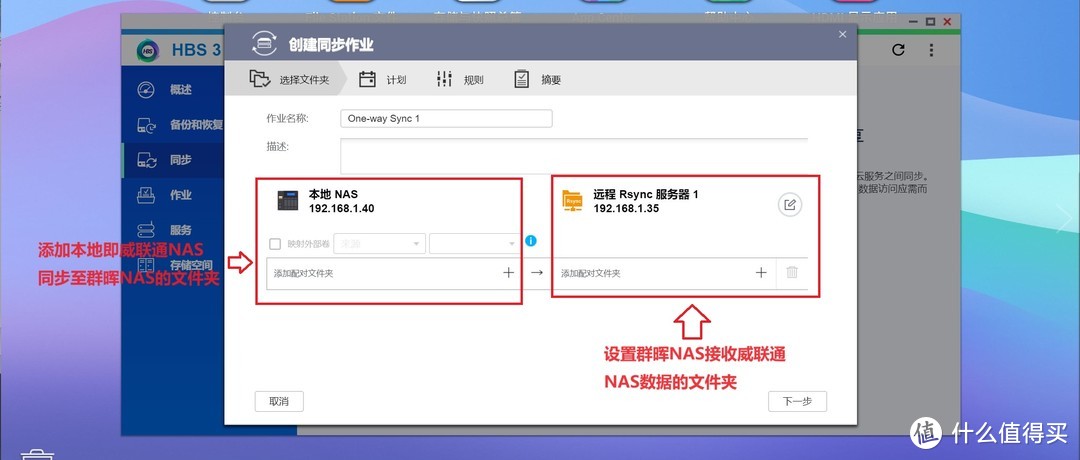
Task: Switch to the 计划 step tab
Action: (382, 79)
